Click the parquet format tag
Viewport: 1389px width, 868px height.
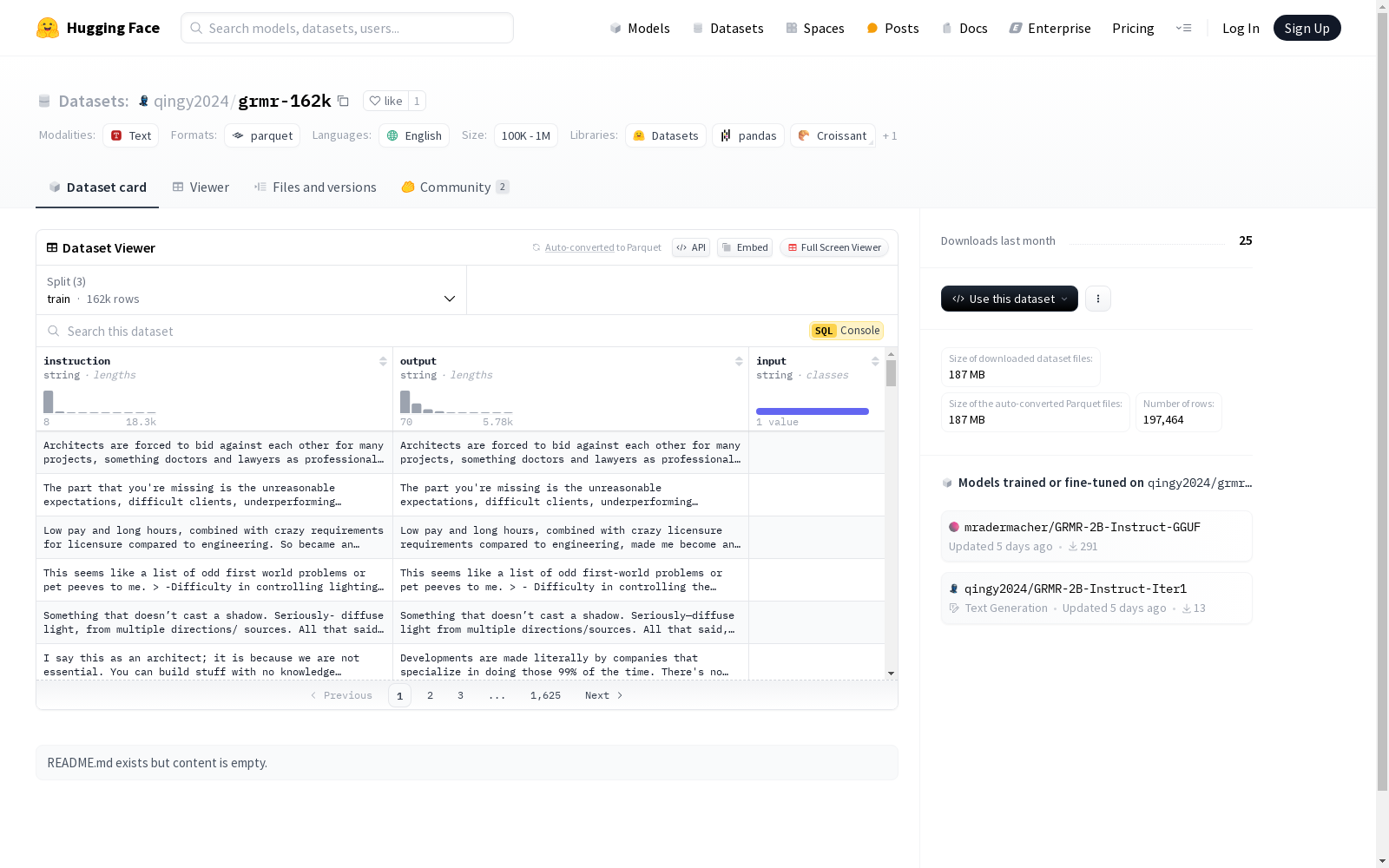click(262, 135)
